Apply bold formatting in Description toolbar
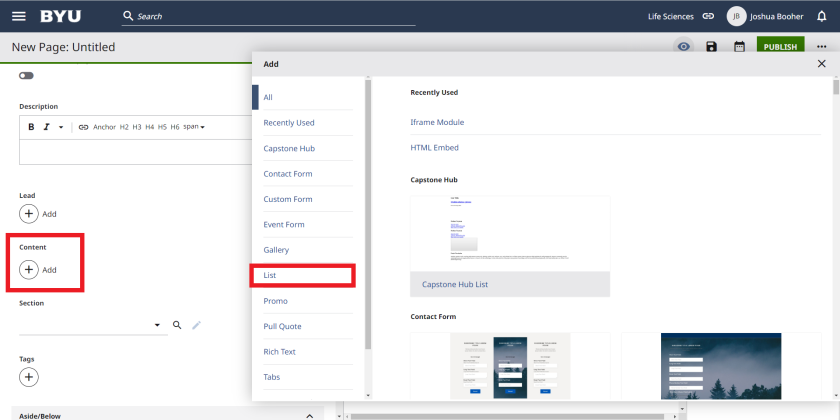Viewport: 840px width, 420px height. 31,127
